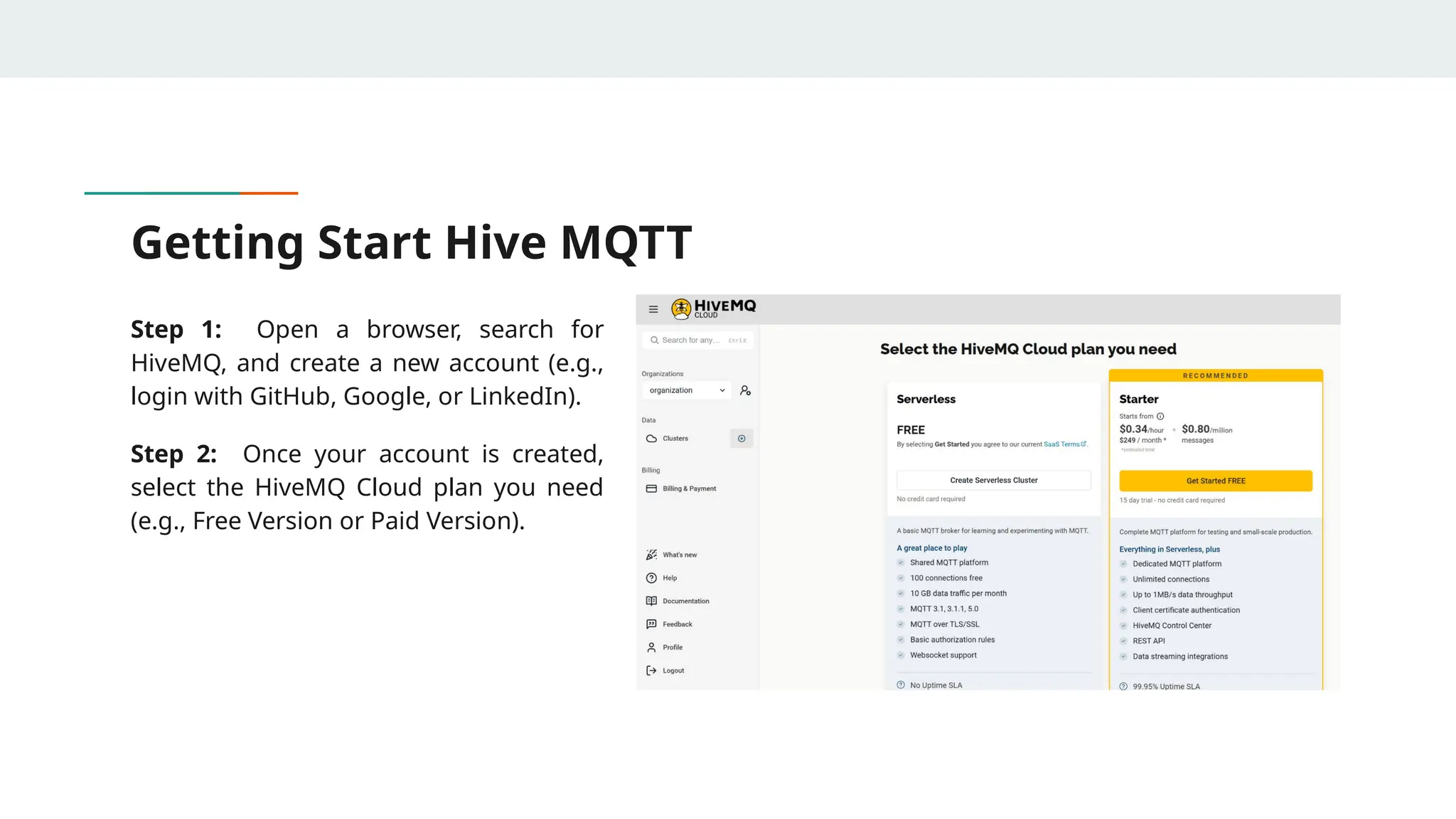Click 'No credit card required' note
Image resolution: width=1456 pixels, height=819 pixels.
coord(931,499)
